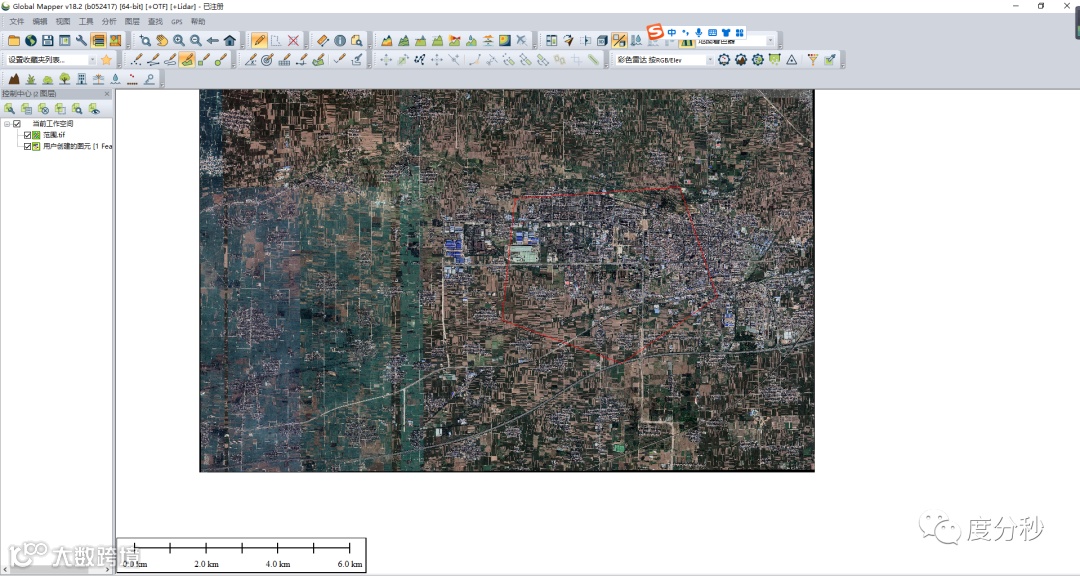Click Sogou IME soft keyboard icon
1080x576 pixels.
[x=712, y=32]
